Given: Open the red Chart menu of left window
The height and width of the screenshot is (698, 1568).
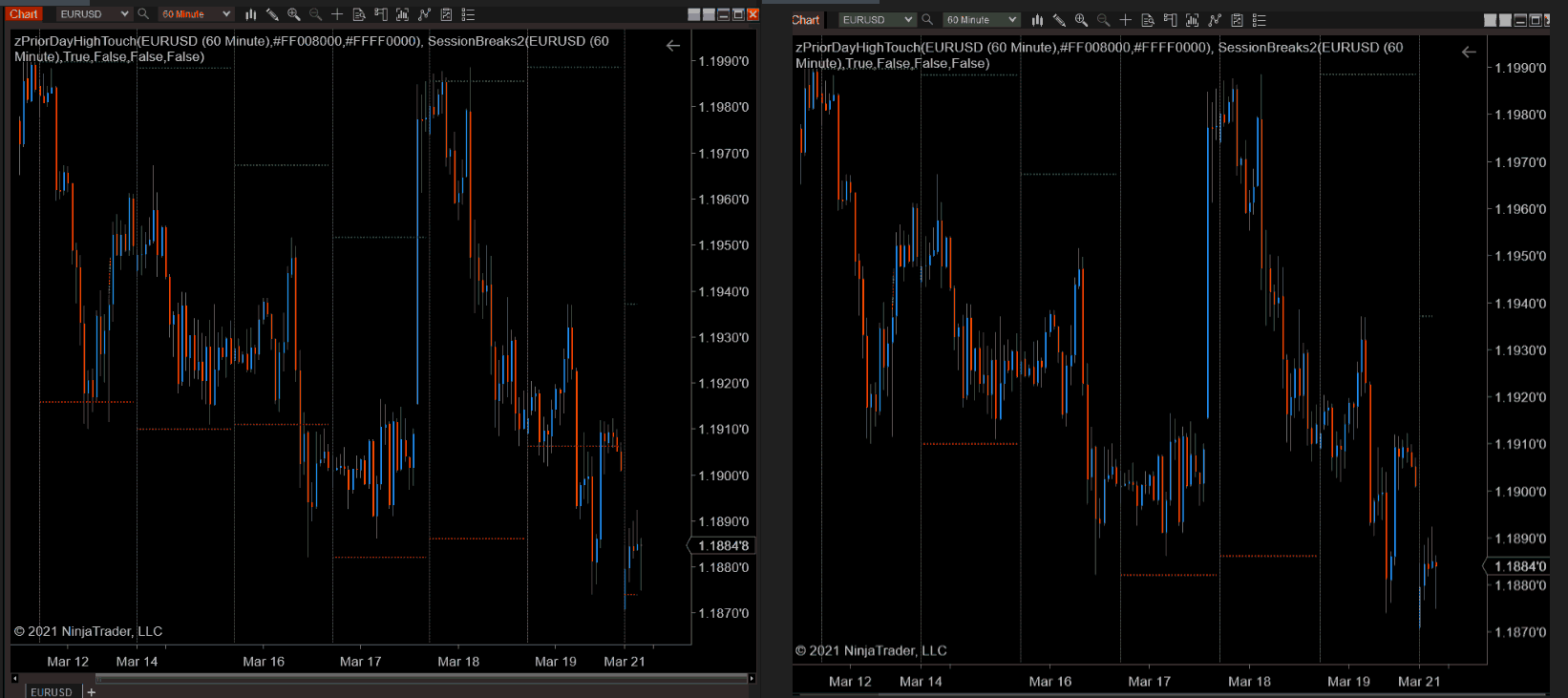Looking at the screenshot, I should tap(24, 14).
